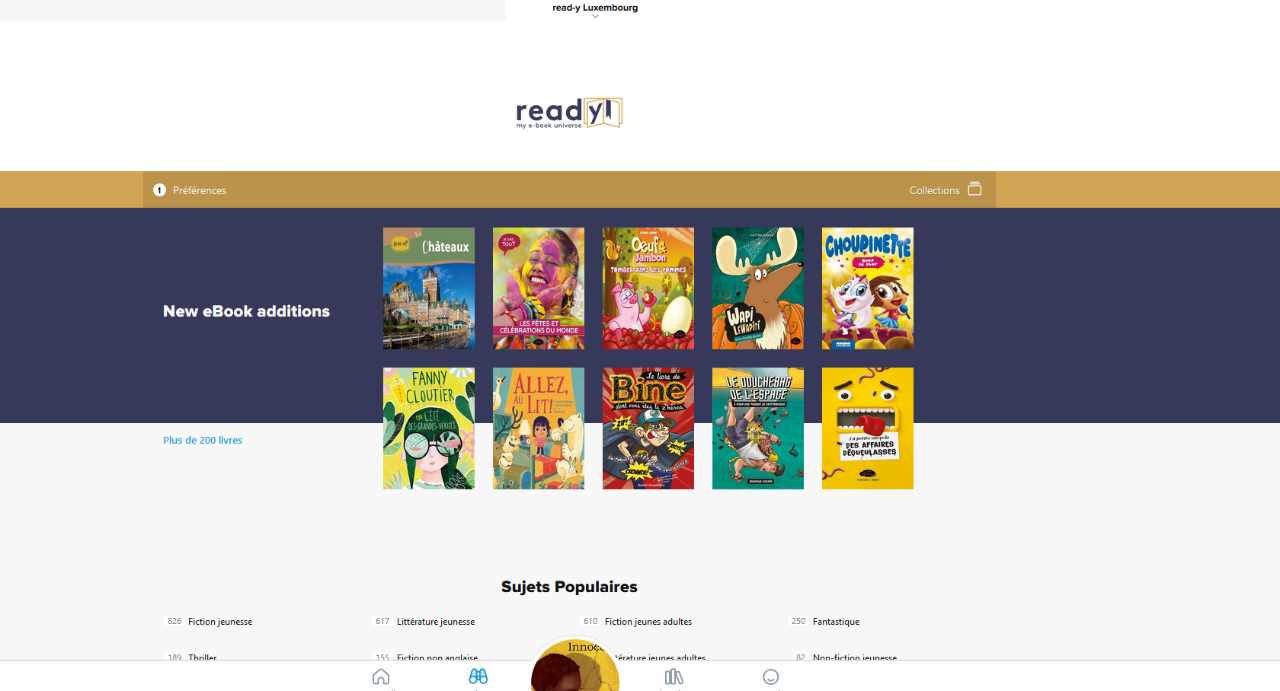
Task: Open Le Douchebag de l'espace cover
Action: coord(758,428)
